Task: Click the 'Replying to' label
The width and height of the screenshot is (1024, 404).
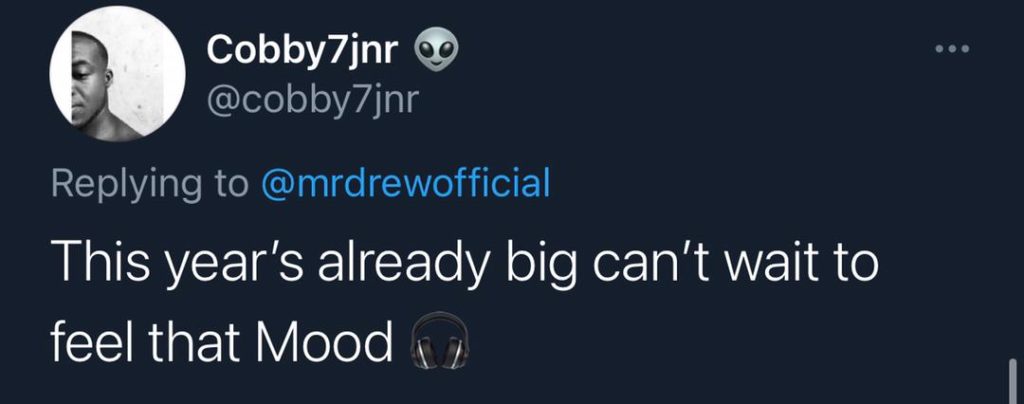Action: tap(150, 185)
